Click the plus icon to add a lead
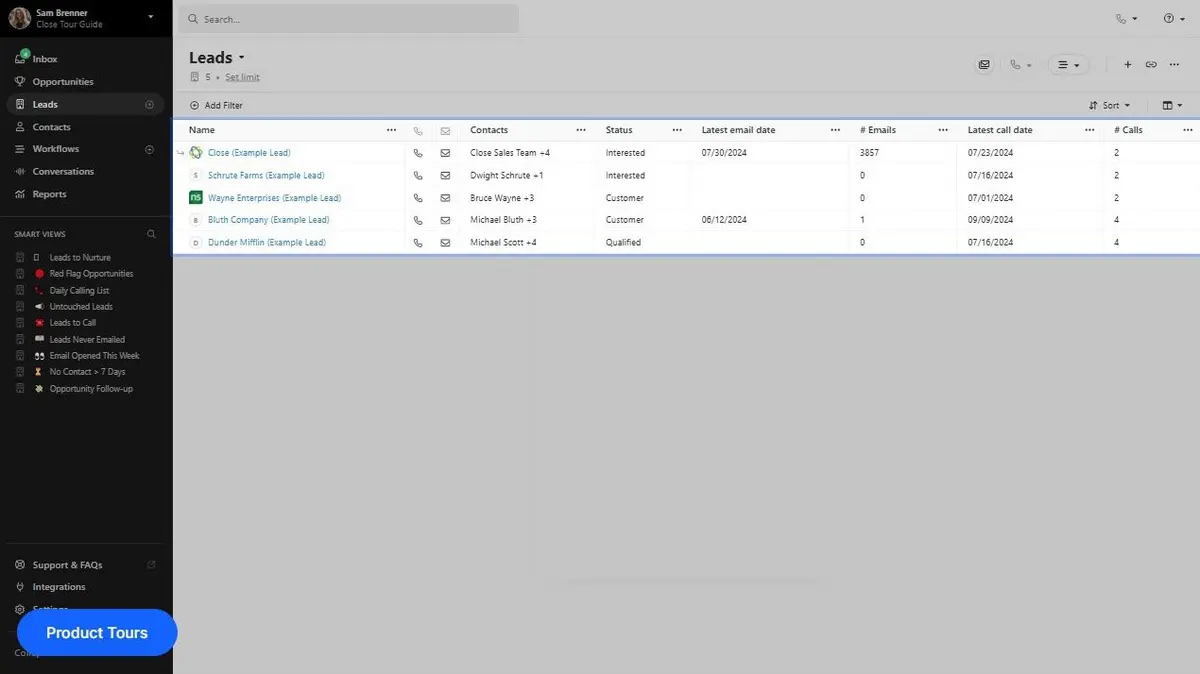Viewport: 1200px width, 674px height. pyautogui.click(x=1128, y=64)
